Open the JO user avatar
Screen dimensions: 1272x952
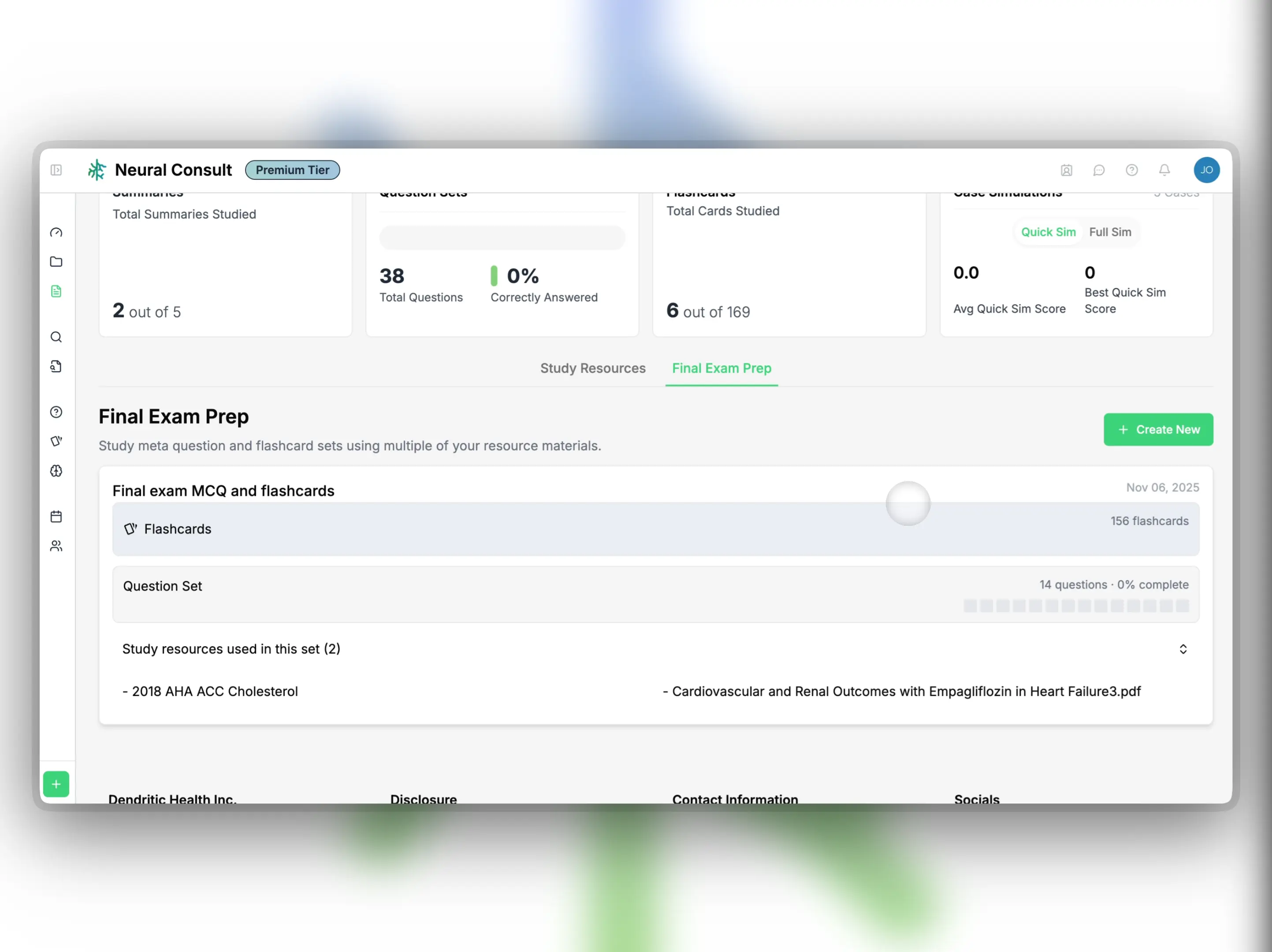click(1206, 170)
